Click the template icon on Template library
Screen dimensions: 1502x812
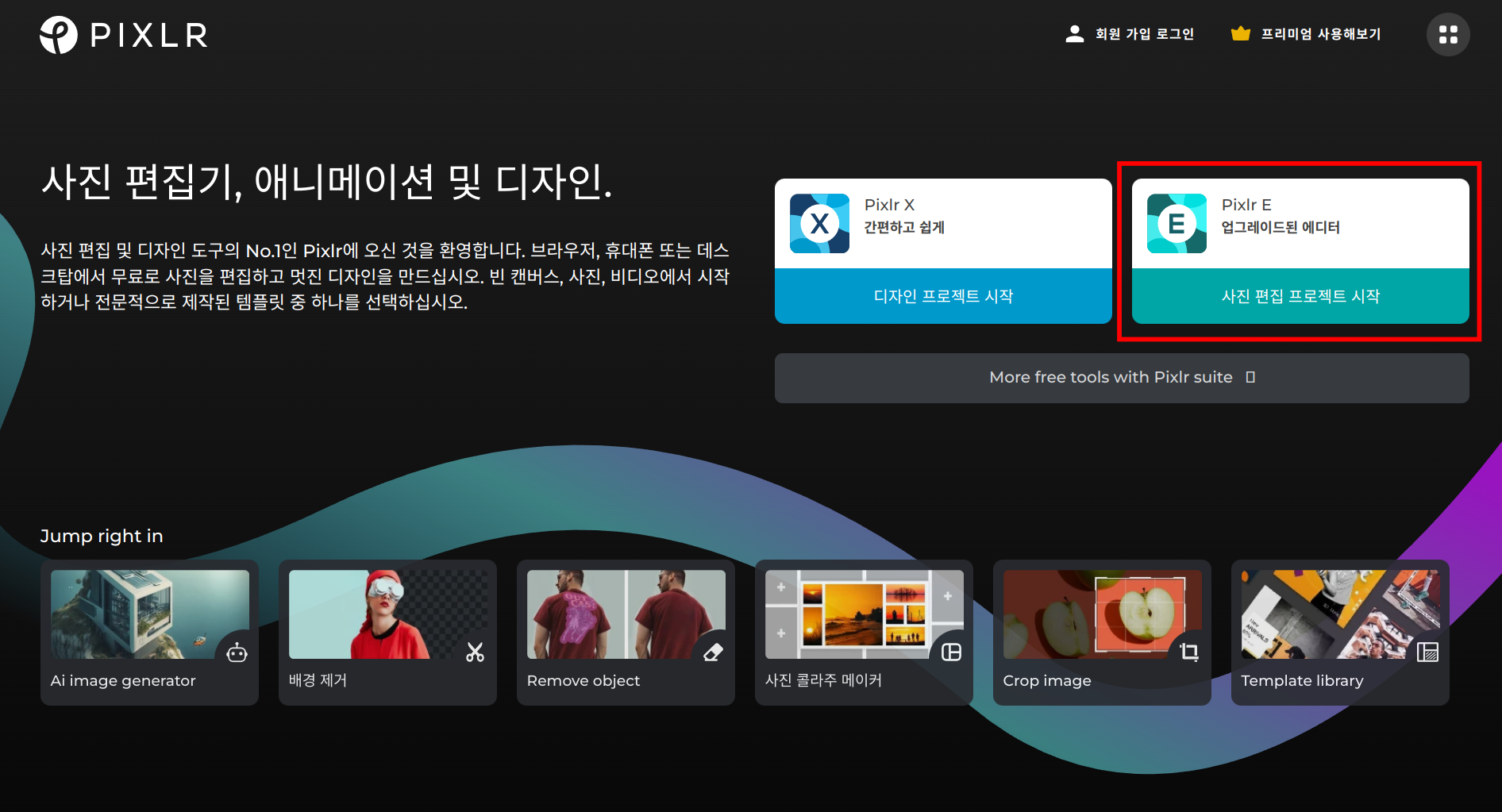tap(1427, 652)
